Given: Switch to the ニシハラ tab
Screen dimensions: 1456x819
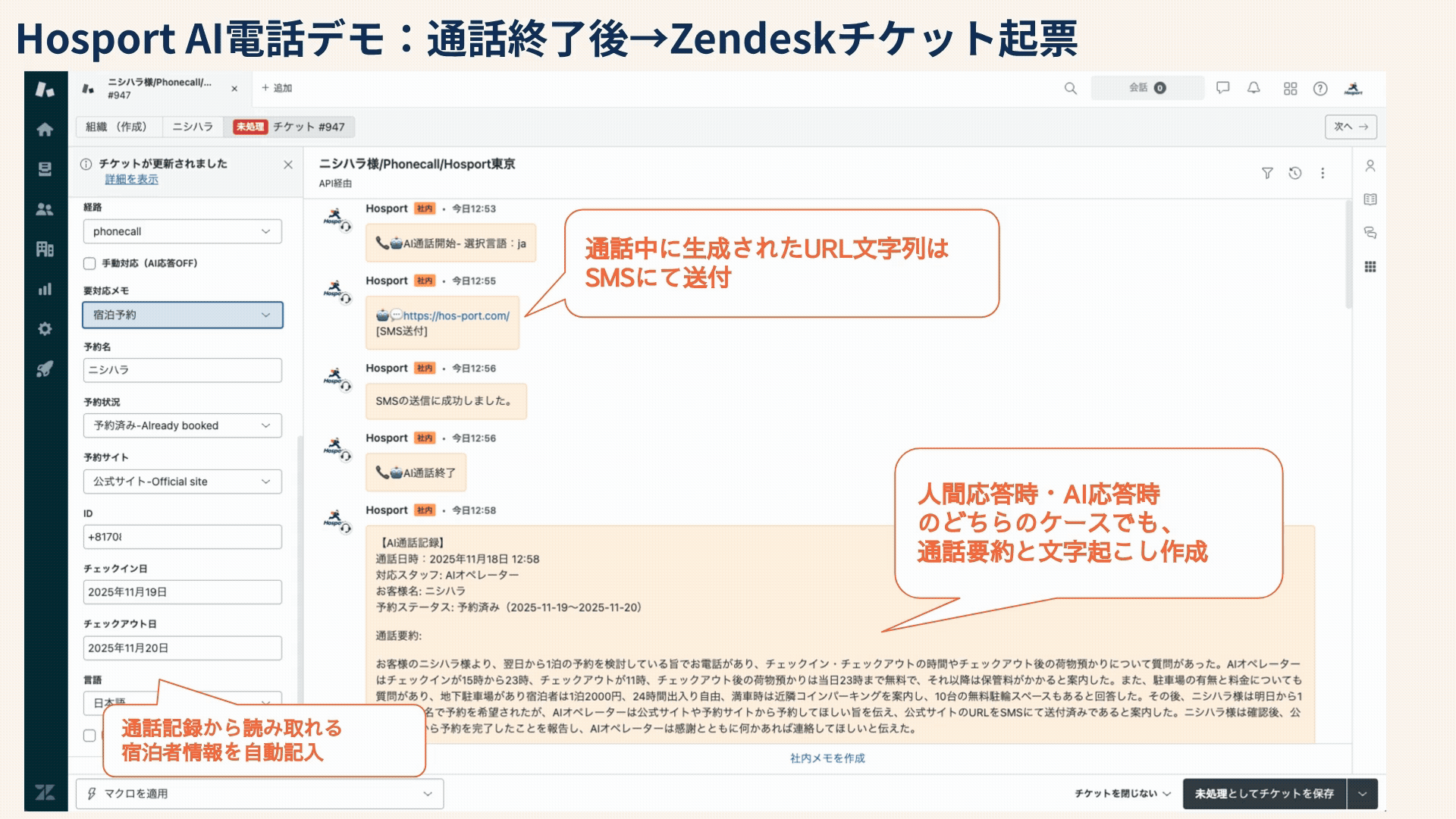Looking at the screenshot, I should (193, 127).
